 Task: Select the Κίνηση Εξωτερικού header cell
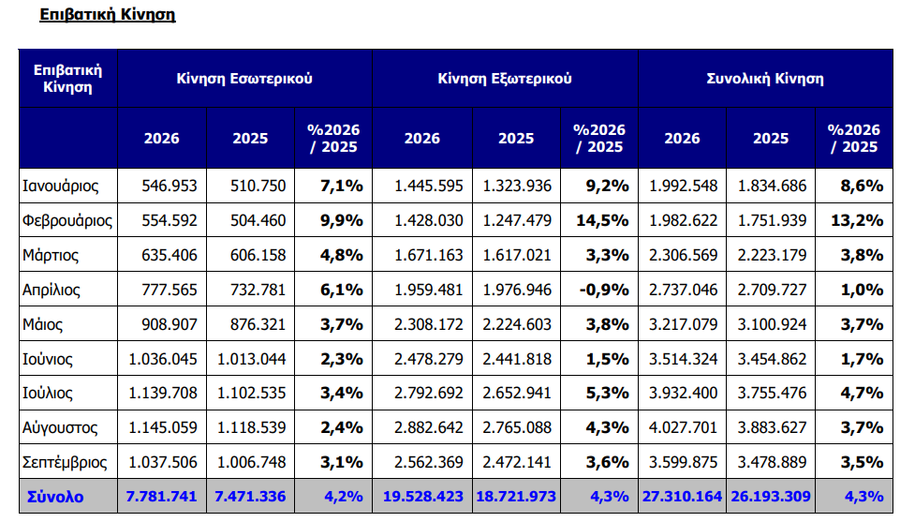click(505, 79)
